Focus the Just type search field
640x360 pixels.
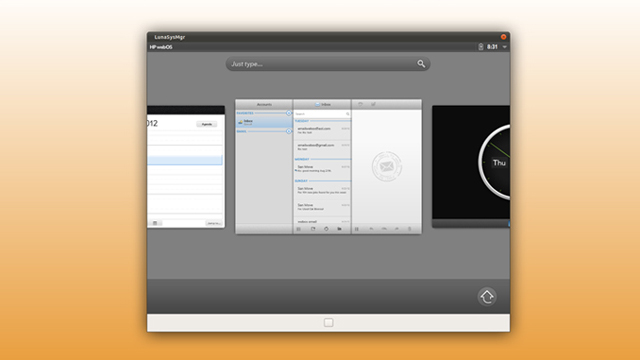pyautogui.click(x=328, y=64)
